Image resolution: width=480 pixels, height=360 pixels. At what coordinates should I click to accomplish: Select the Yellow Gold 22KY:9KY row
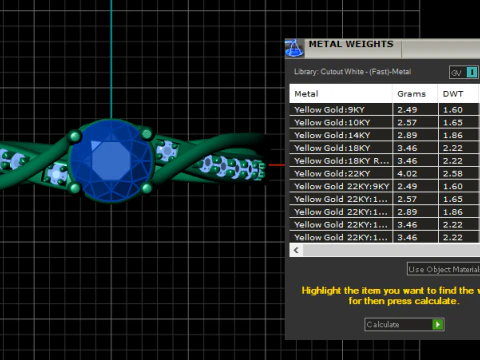click(x=385, y=186)
